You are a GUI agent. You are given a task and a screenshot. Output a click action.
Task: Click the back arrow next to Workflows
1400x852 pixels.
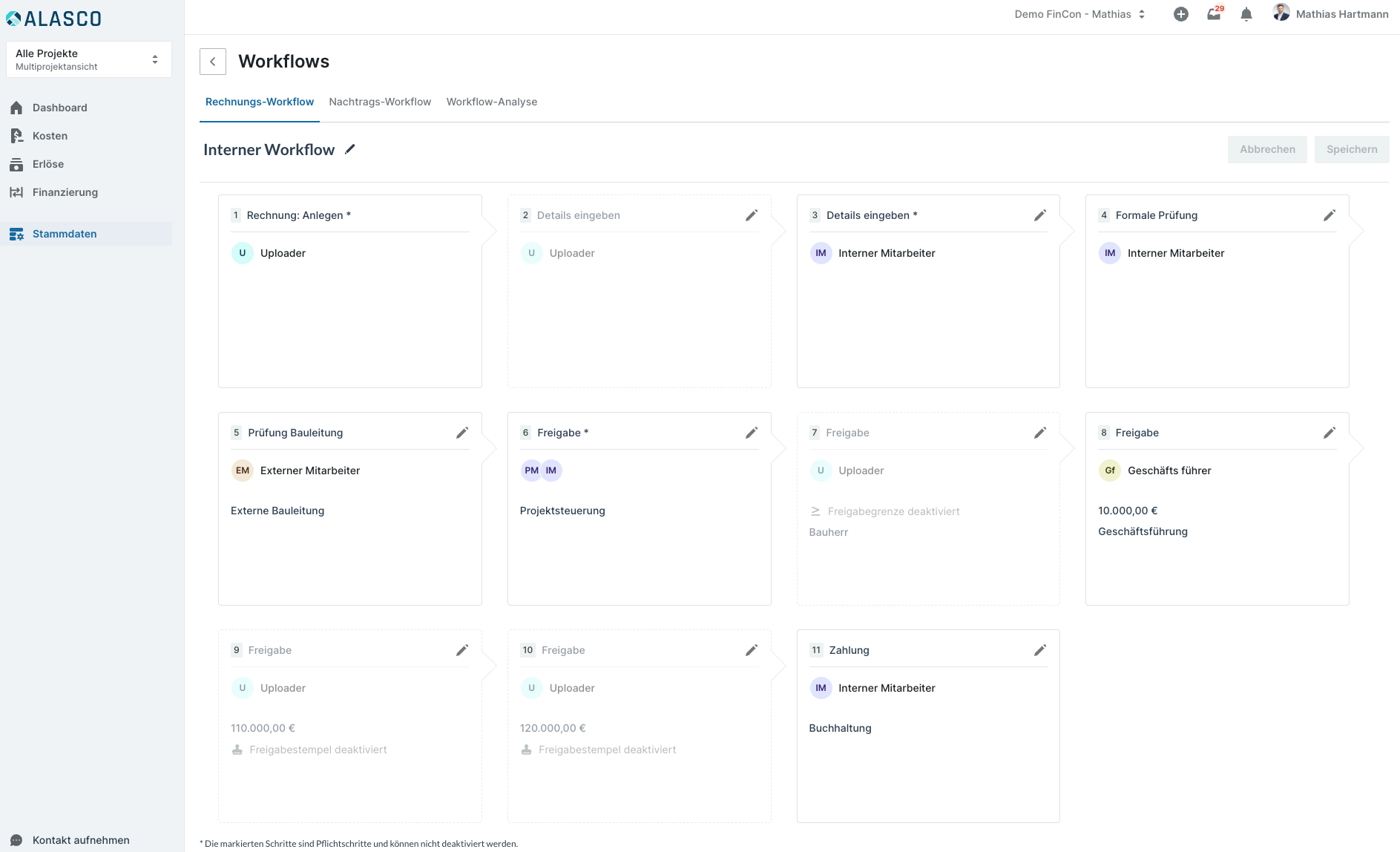point(213,62)
